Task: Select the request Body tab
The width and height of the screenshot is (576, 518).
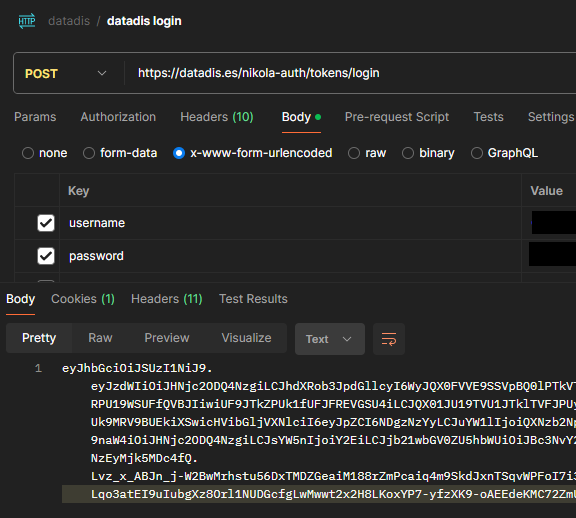Action: (x=301, y=117)
